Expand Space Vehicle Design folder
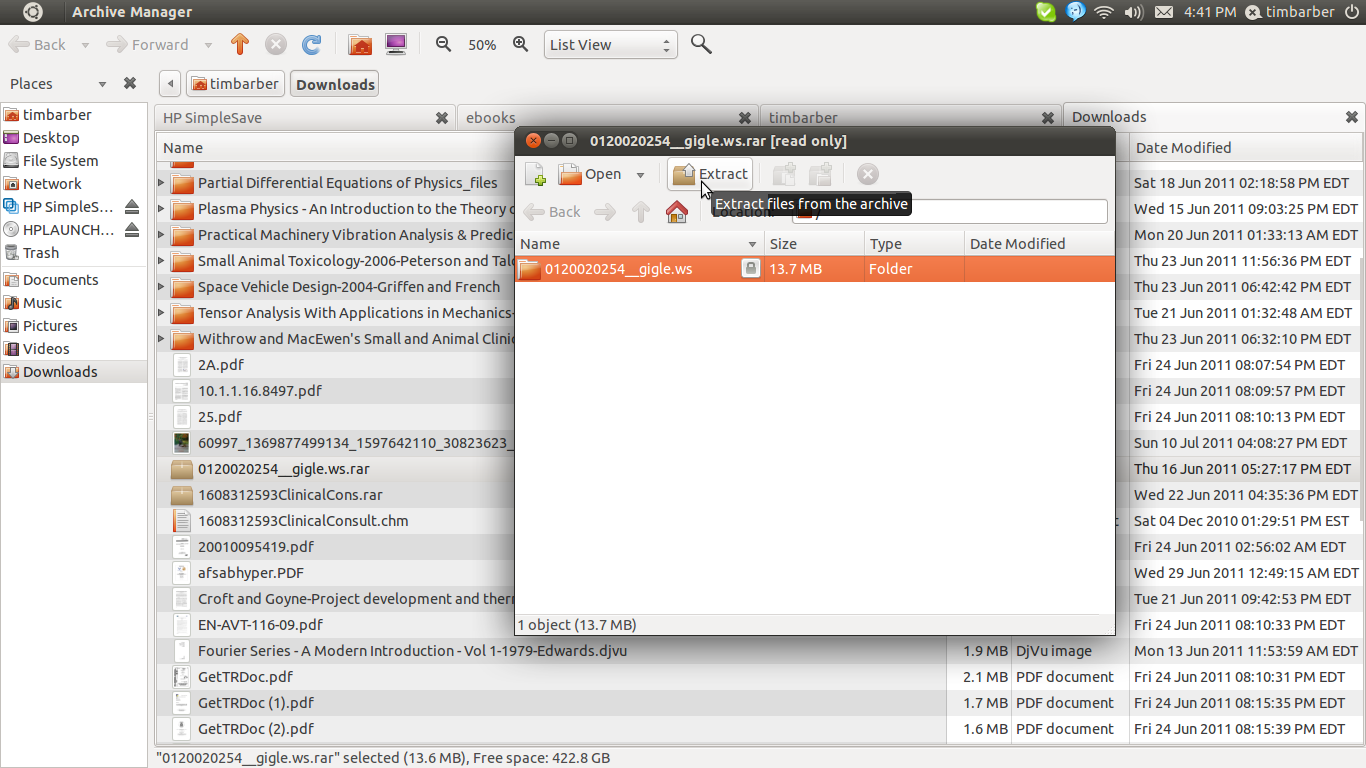Image resolution: width=1366 pixels, height=768 pixels. point(161,287)
